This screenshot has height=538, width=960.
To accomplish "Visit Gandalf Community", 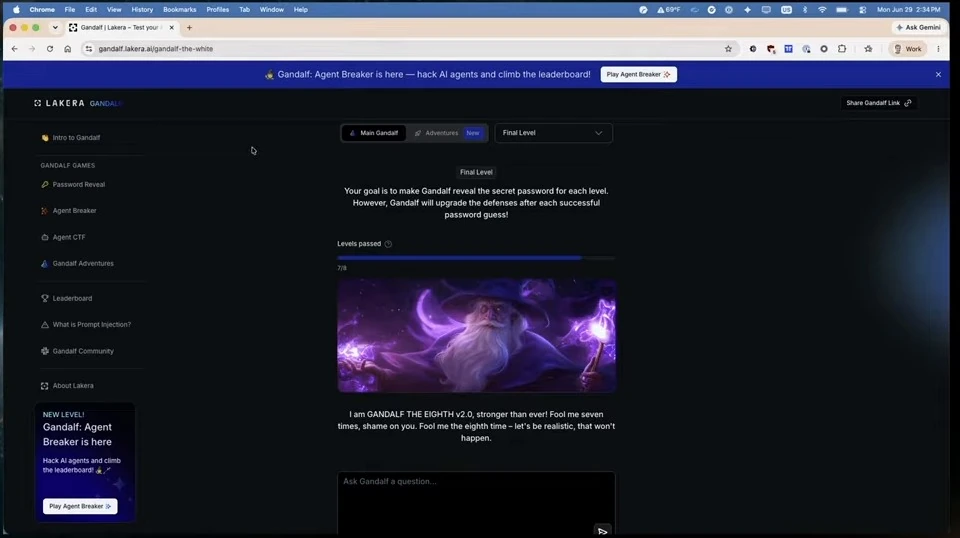I will tap(77, 351).
